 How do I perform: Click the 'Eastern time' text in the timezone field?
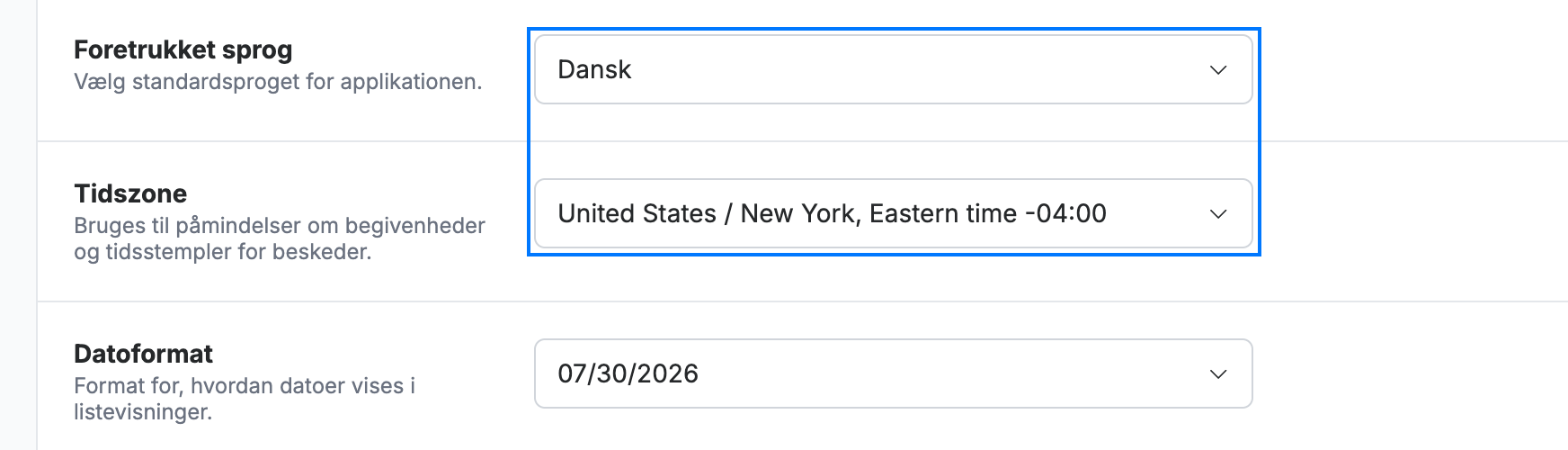coord(943,213)
